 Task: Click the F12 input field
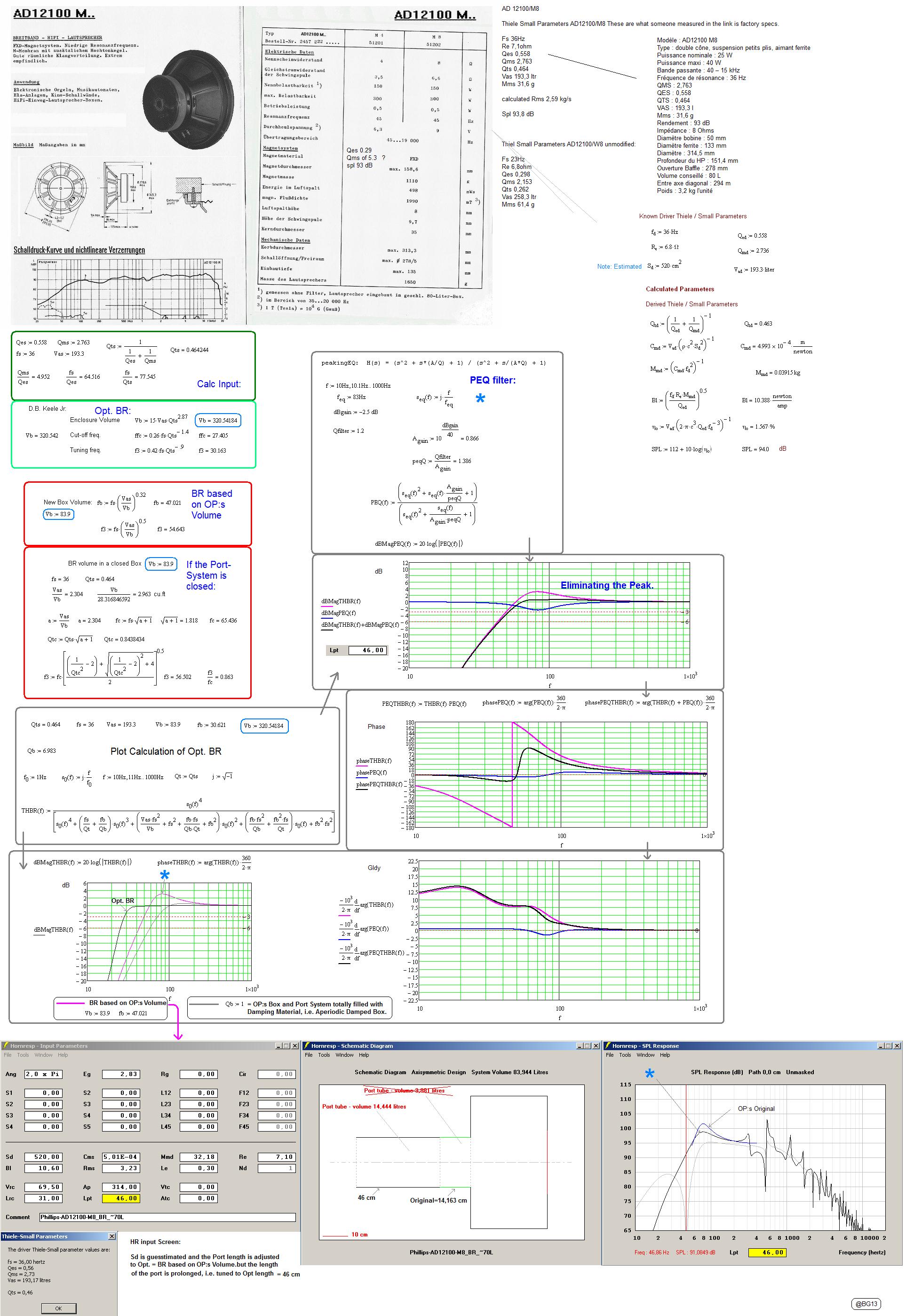277,1093
